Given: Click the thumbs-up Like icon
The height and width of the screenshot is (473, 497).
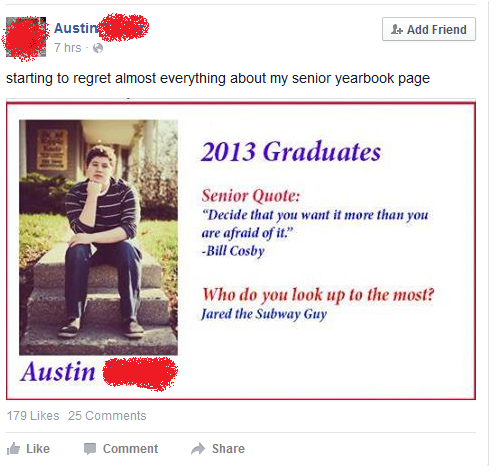Looking at the screenshot, I should tap(13, 449).
